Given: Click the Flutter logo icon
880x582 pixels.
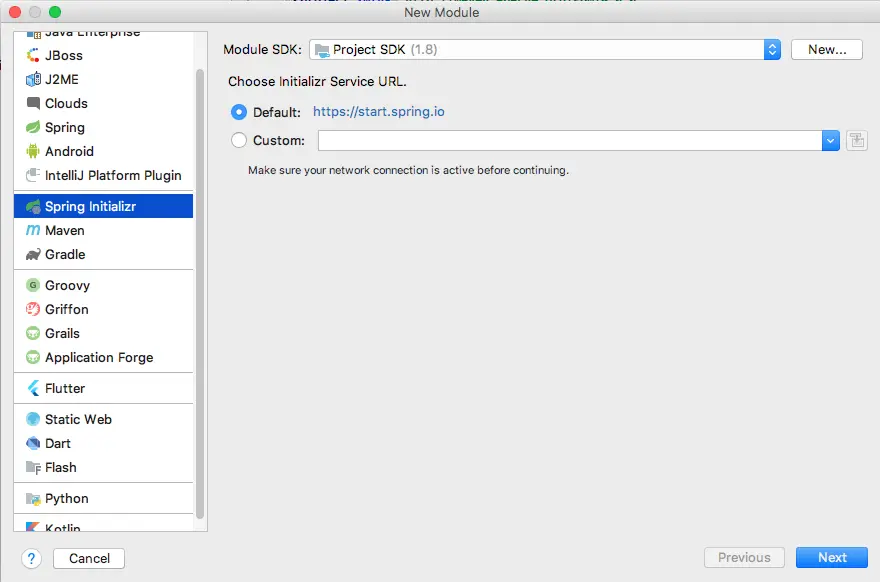Looking at the screenshot, I should (33, 388).
